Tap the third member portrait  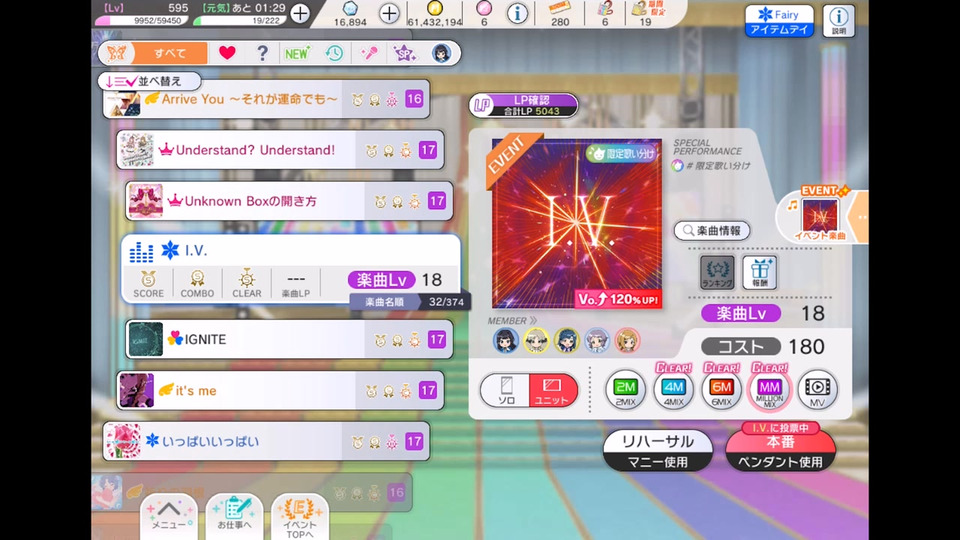pyautogui.click(x=566, y=340)
